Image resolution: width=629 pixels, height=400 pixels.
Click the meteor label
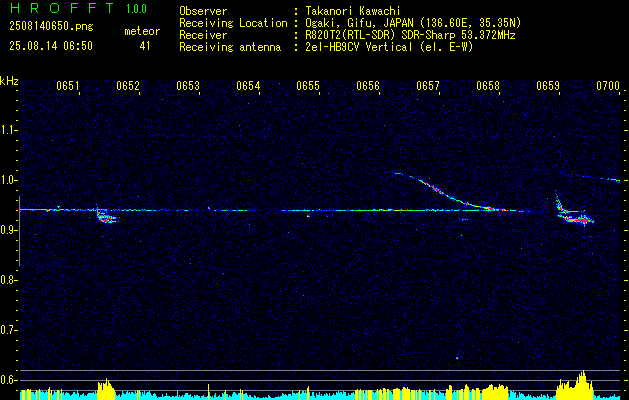(x=142, y=31)
